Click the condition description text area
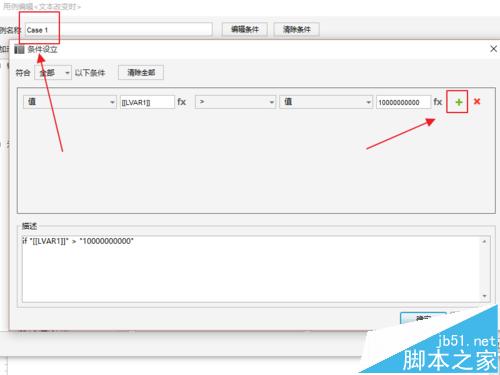 click(251, 269)
